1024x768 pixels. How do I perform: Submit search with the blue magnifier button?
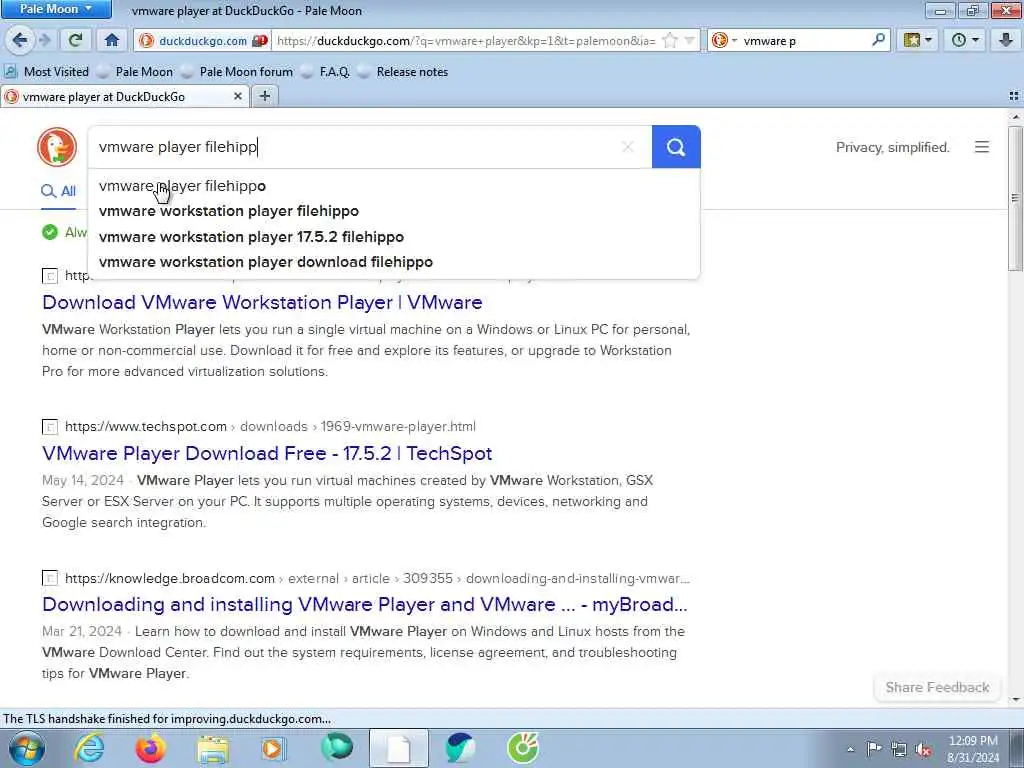point(676,147)
